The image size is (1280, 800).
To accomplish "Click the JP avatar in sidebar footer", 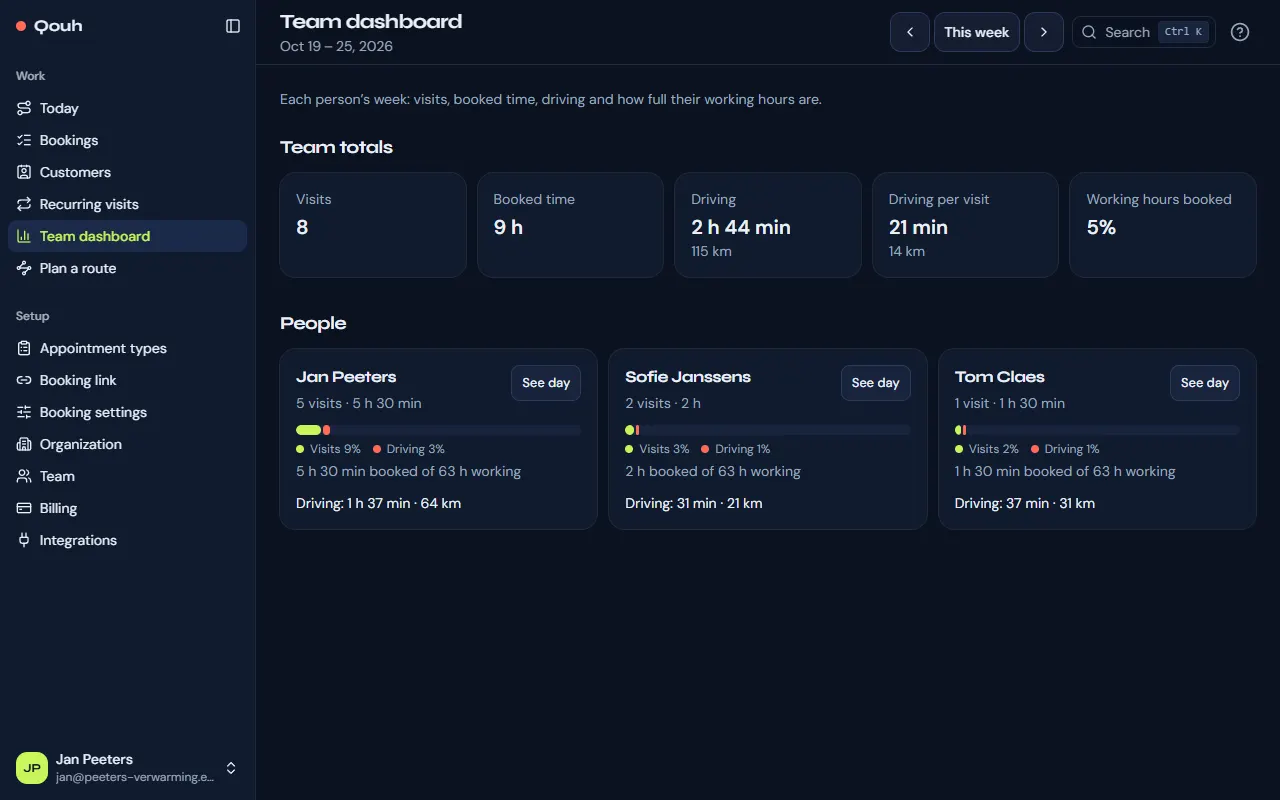I will 32,768.
